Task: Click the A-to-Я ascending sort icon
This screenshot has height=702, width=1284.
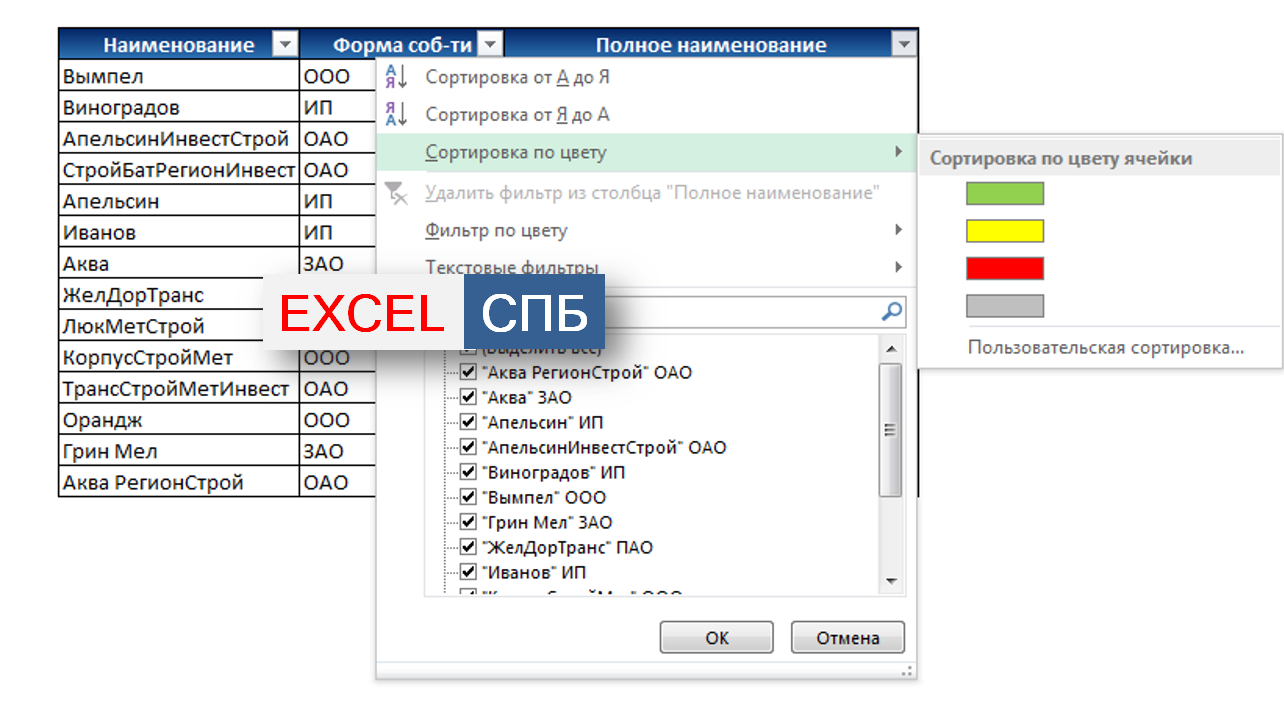Action: pyautogui.click(x=397, y=77)
